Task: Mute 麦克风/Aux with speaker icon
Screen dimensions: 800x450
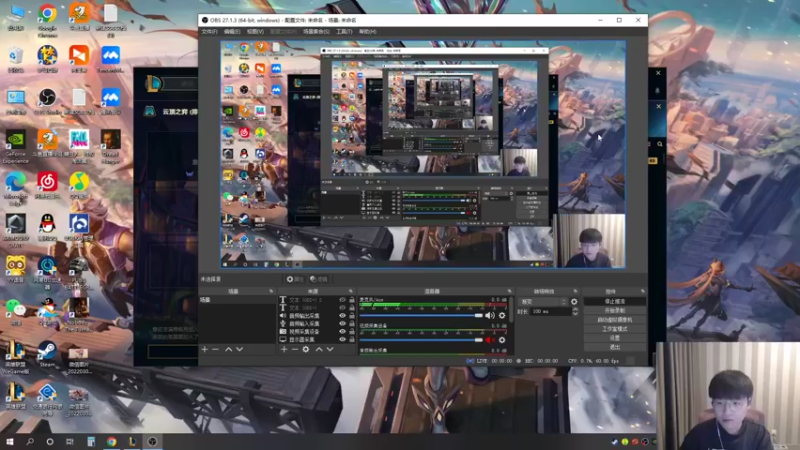Action: coord(490,315)
